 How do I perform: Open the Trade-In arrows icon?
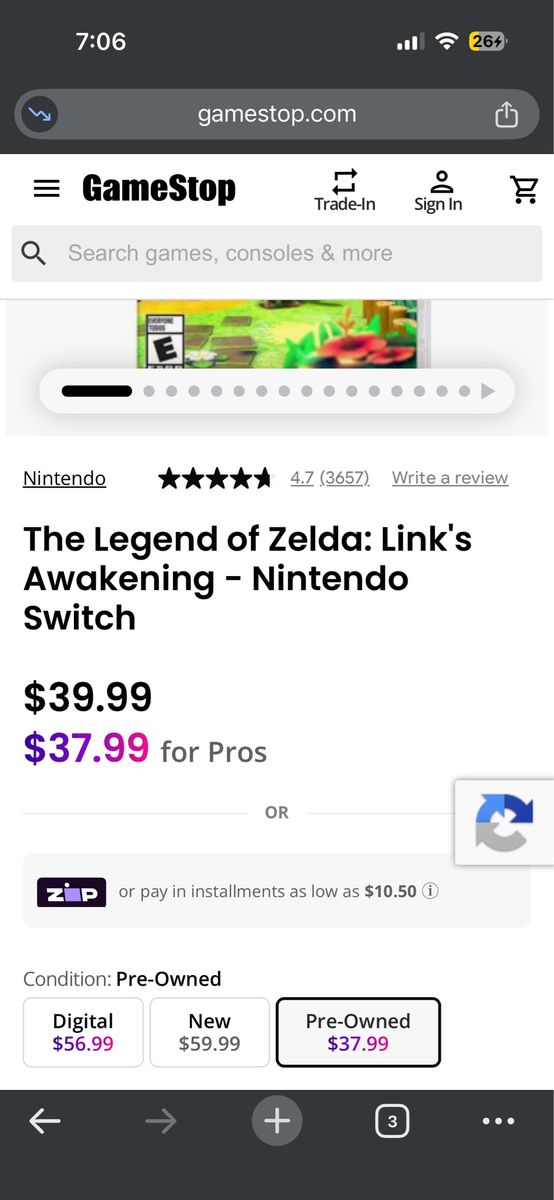[345, 181]
